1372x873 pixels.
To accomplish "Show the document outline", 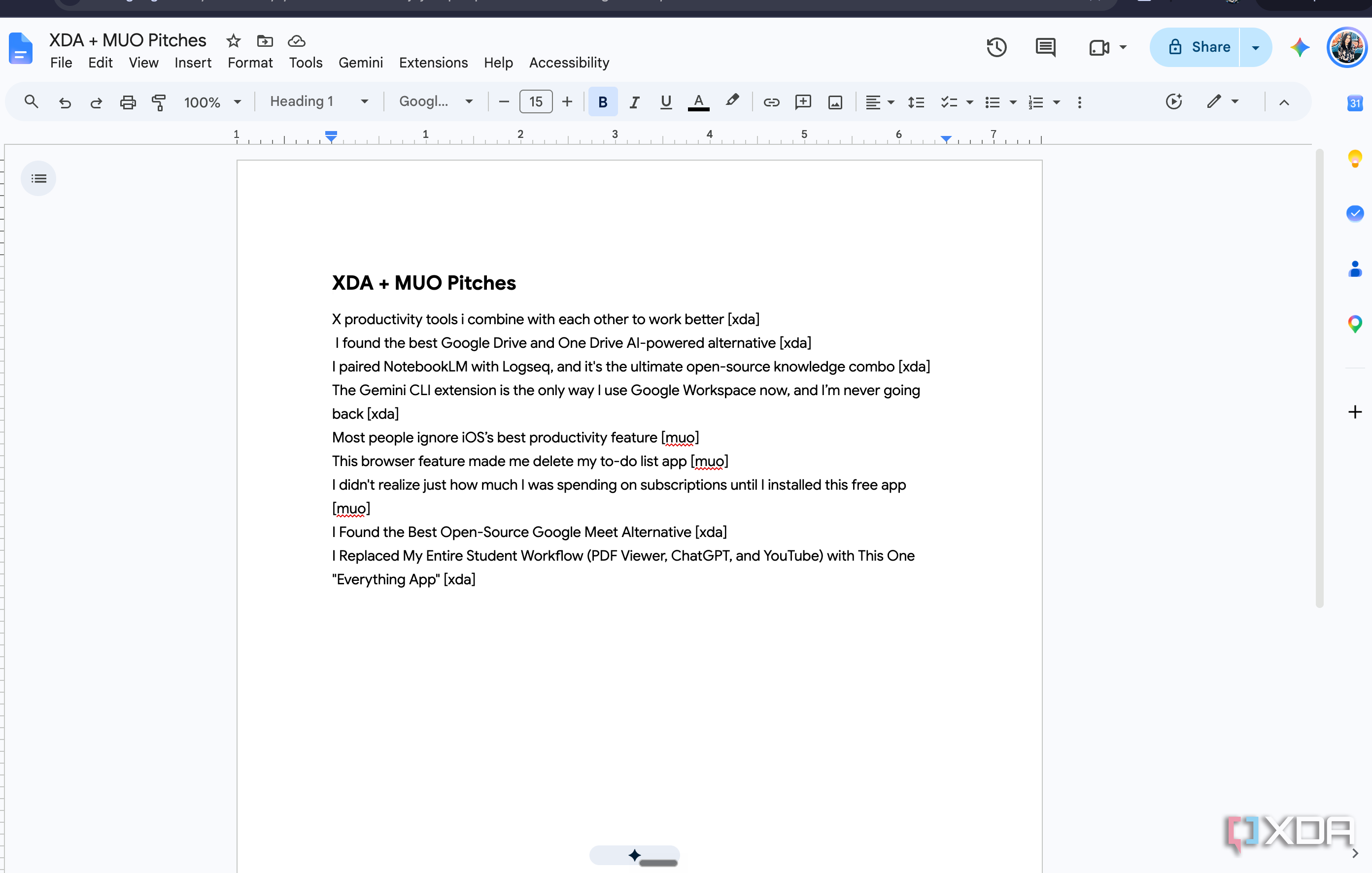I will [39, 179].
